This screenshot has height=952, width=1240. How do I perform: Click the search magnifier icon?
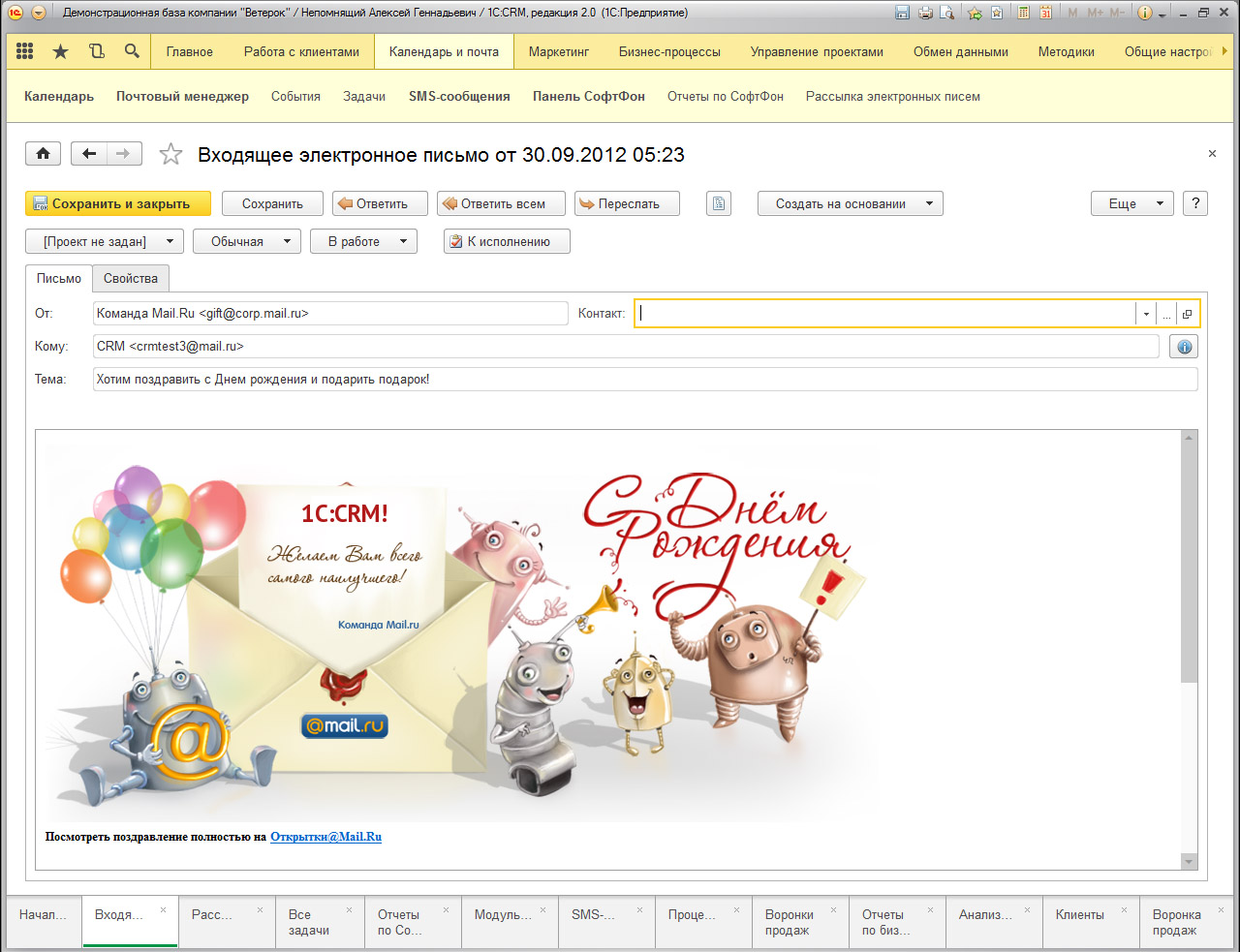point(132,51)
